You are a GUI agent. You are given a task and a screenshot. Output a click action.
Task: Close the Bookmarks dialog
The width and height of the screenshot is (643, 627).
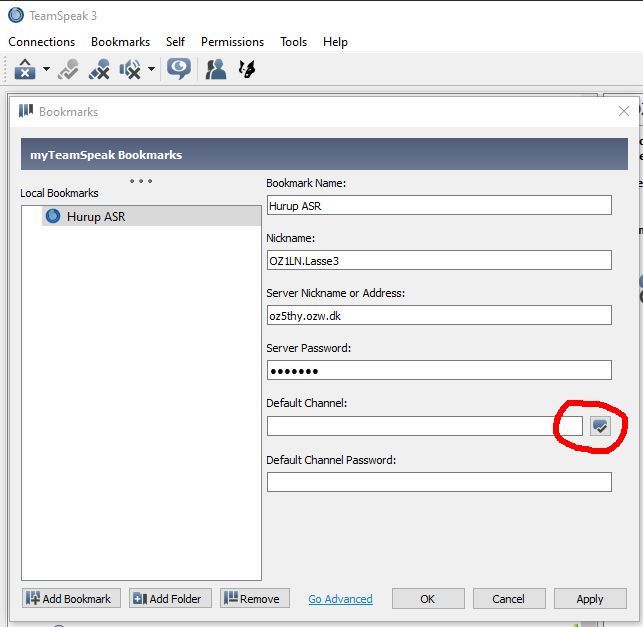click(x=624, y=111)
